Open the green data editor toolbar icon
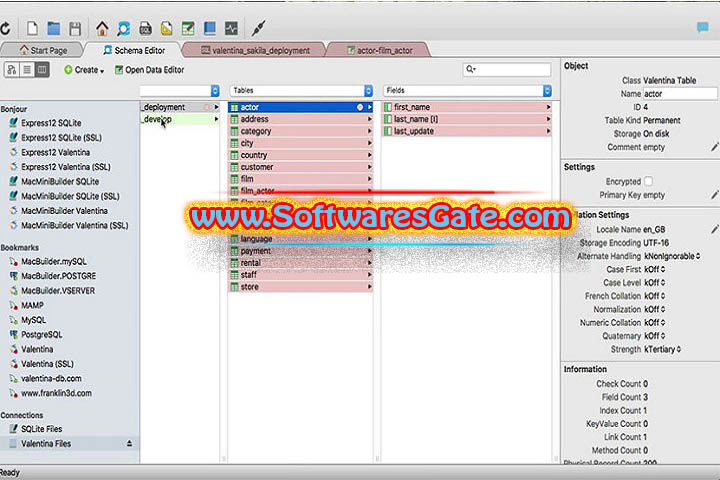Screen dimensions: 720x480 coord(188,28)
